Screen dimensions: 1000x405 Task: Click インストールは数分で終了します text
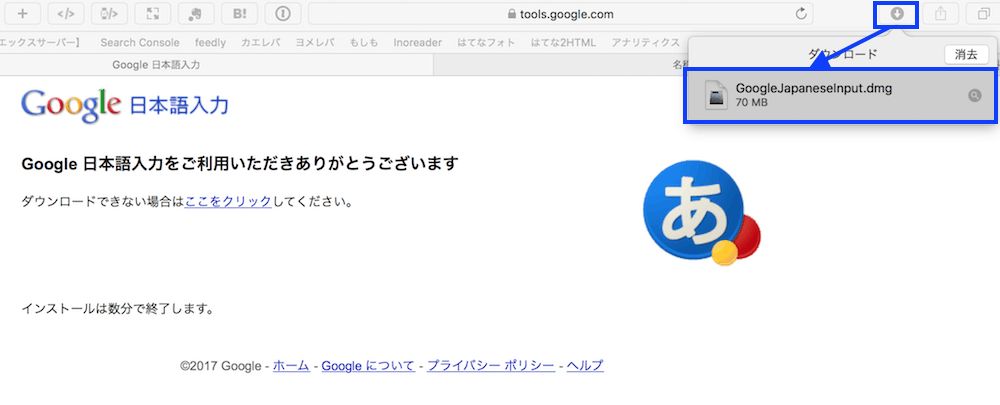117,309
